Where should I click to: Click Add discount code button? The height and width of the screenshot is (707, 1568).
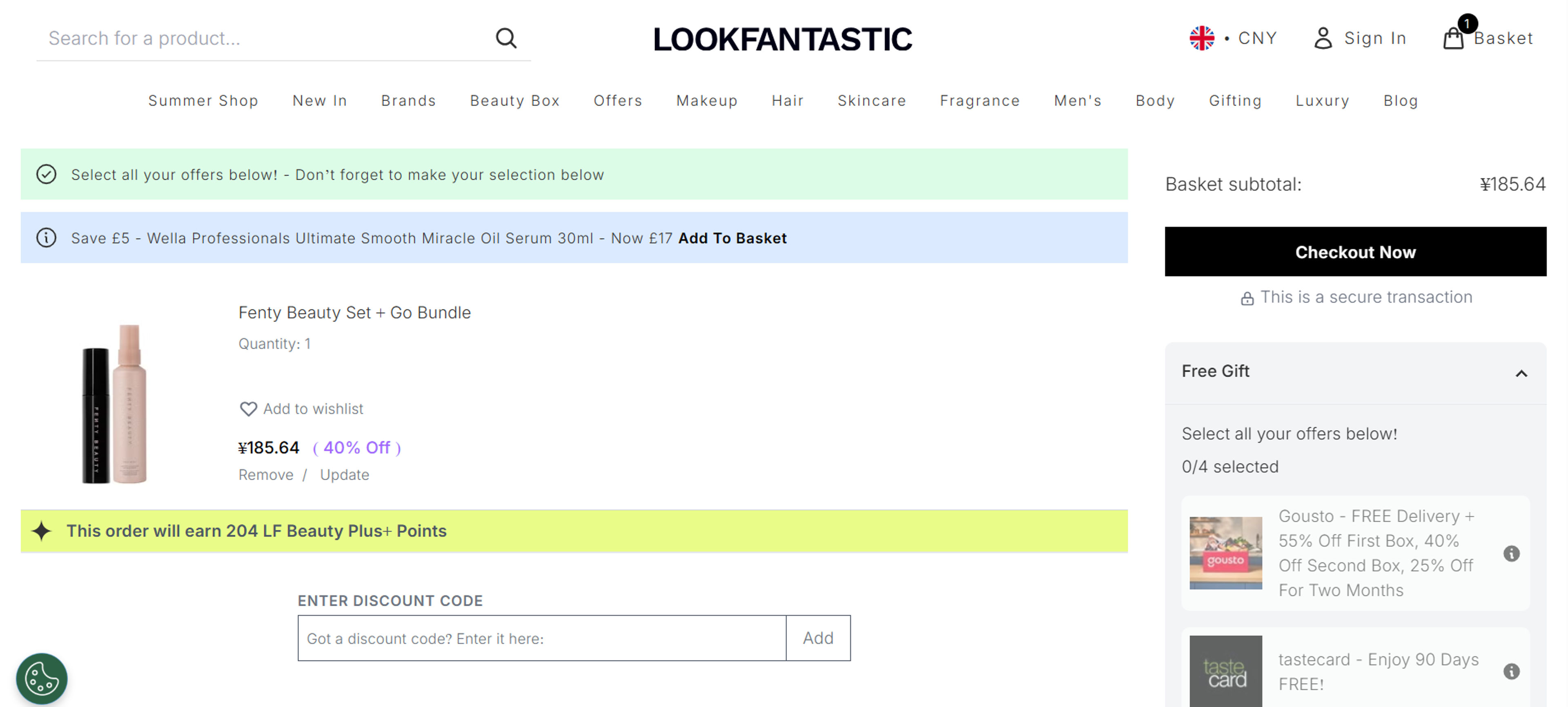[817, 638]
